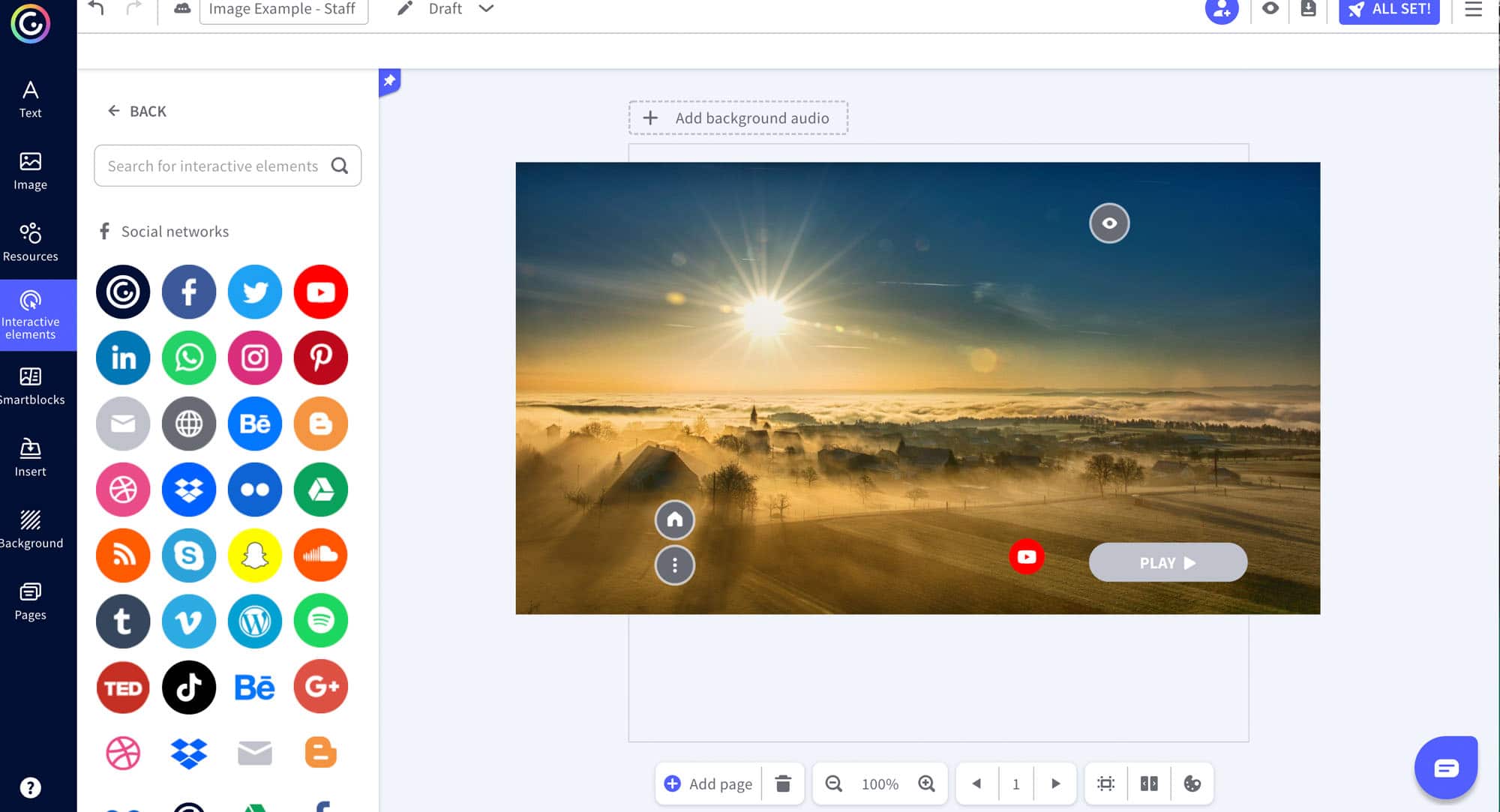
Task: Undo the last action
Action: click(96, 8)
